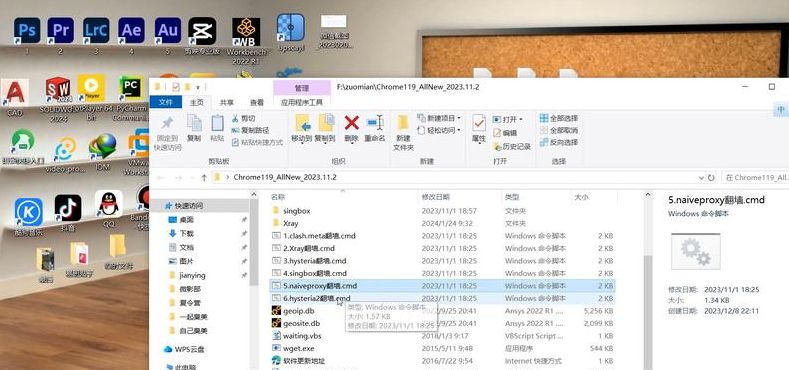The width and height of the screenshot is (789, 370).
Task: Open the Share ribbon tab
Action: coord(226,102)
